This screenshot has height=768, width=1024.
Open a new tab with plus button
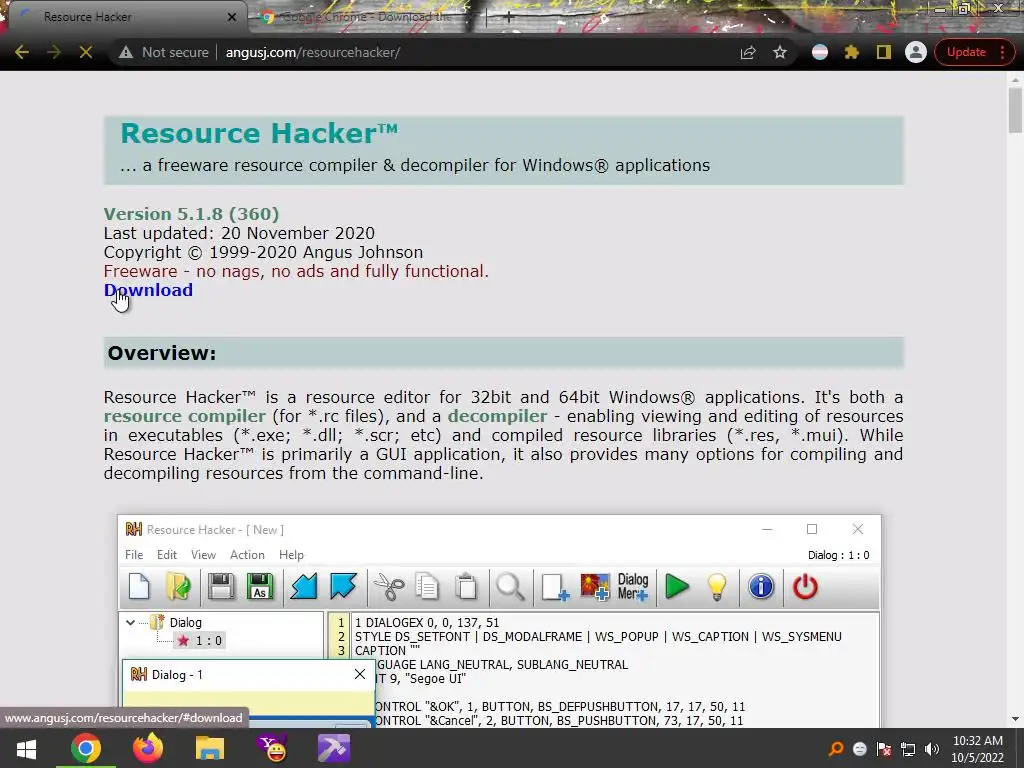(509, 18)
